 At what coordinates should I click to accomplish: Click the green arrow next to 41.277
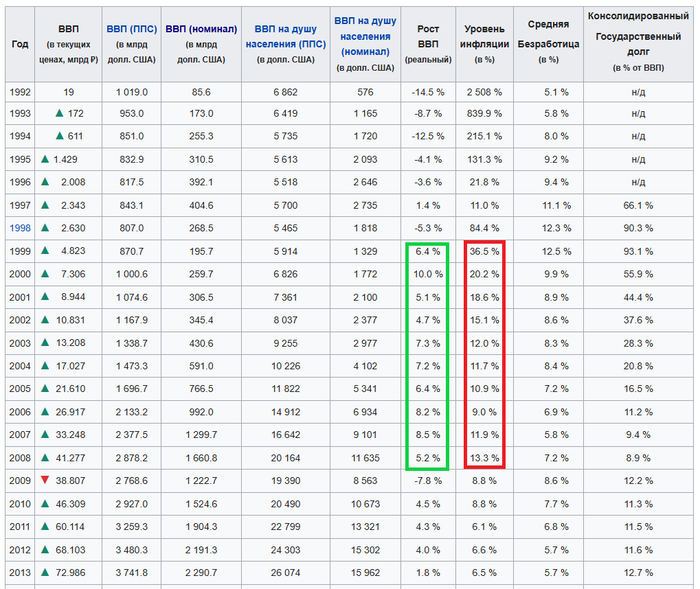click(x=46, y=458)
